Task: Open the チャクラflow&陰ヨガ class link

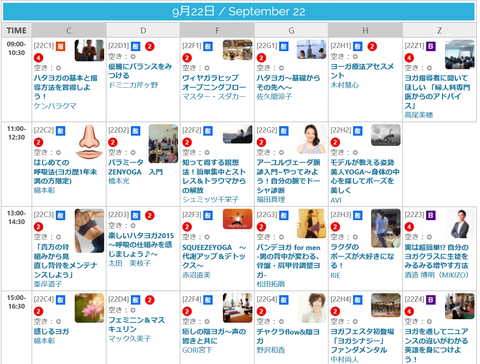Action: [x=288, y=336]
